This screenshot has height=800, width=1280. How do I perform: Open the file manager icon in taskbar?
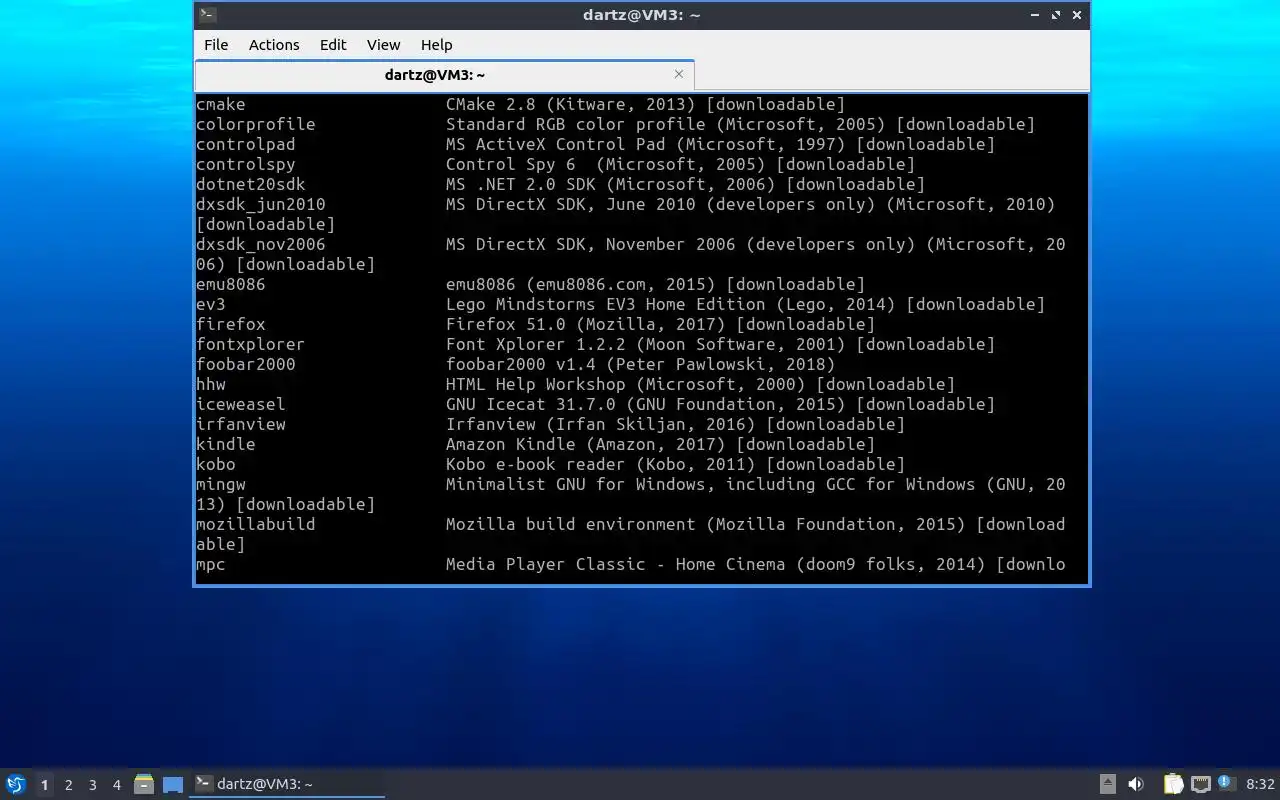coord(144,784)
